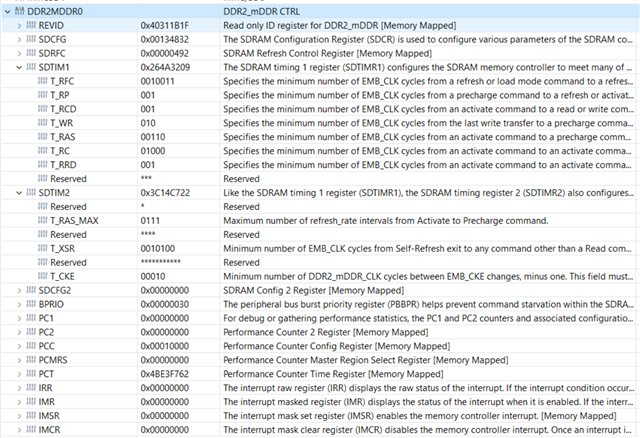Click the SDCFG register icon
Viewport: 640px width, 438px height.
31,39
